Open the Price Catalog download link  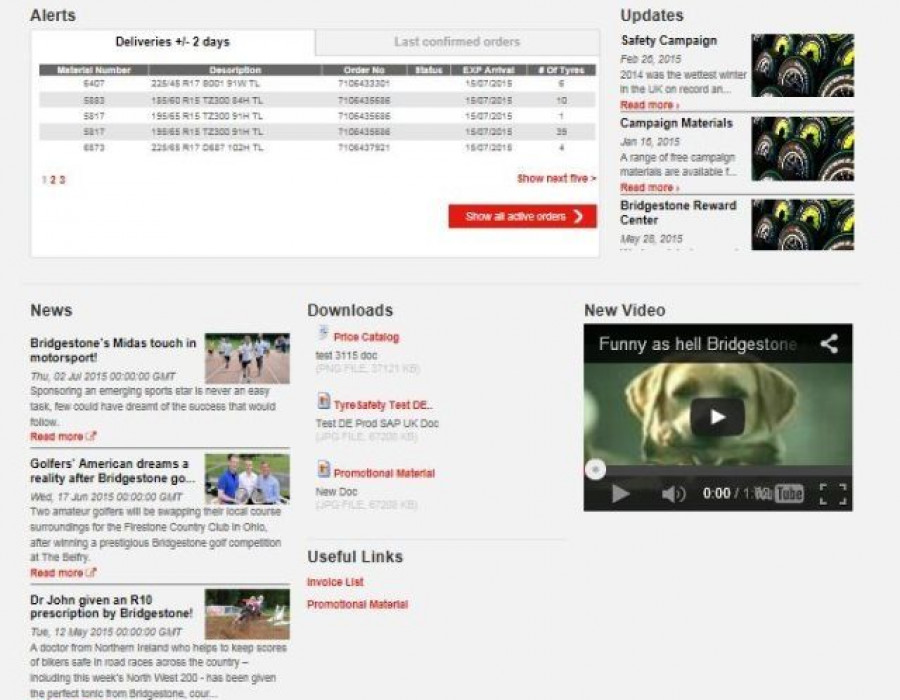click(366, 337)
